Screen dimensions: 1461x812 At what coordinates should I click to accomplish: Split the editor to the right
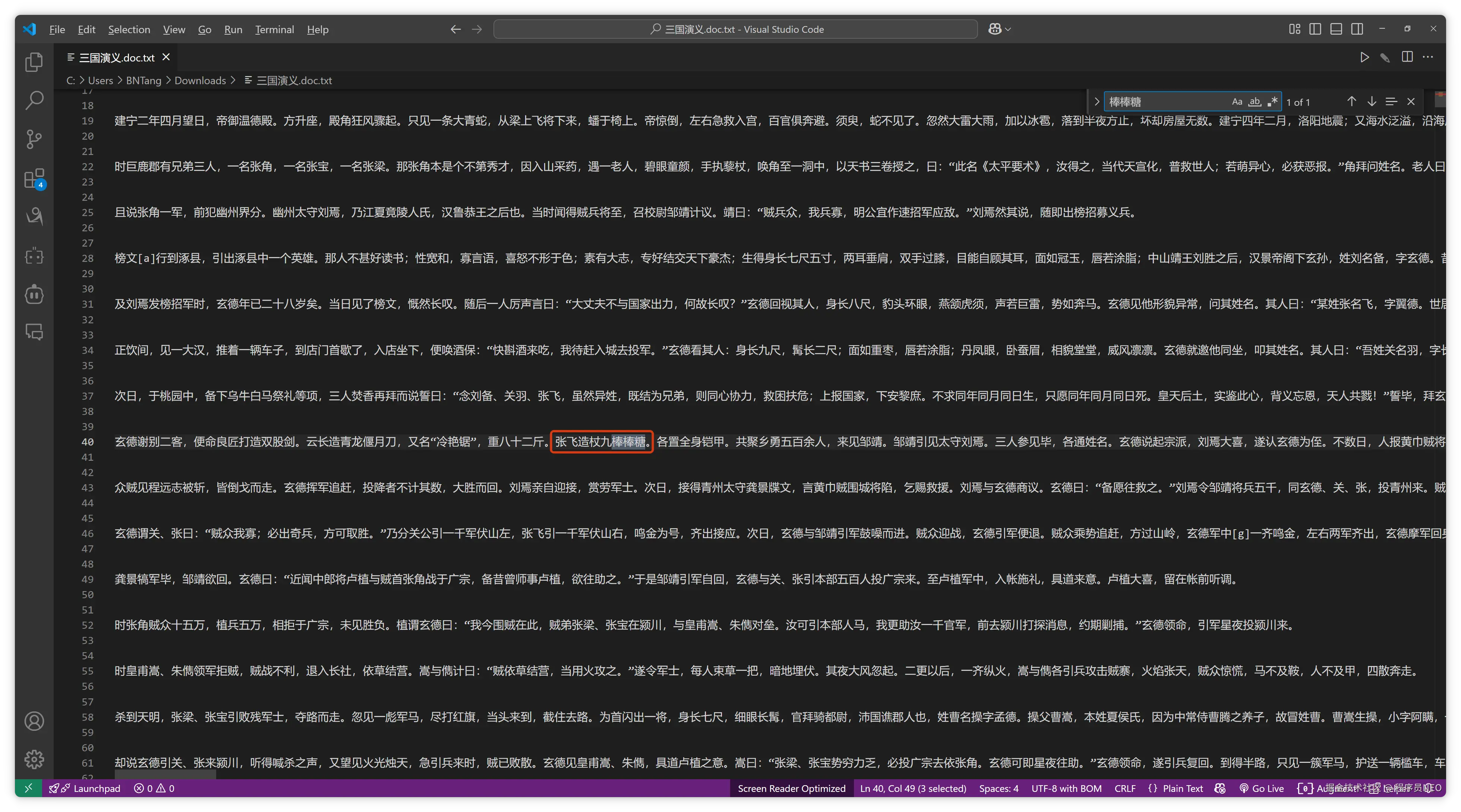[1407, 57]
